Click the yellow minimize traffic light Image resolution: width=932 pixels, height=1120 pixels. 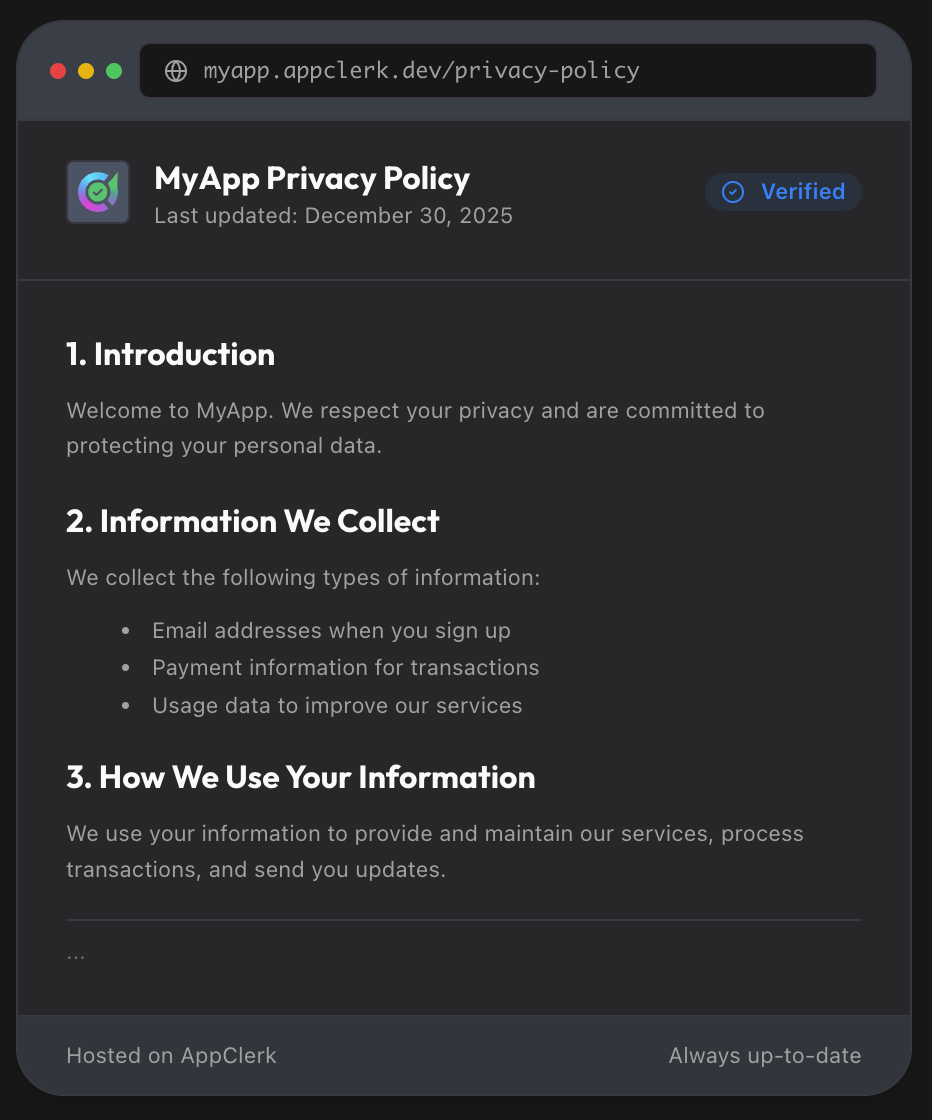tap(86, 70)
